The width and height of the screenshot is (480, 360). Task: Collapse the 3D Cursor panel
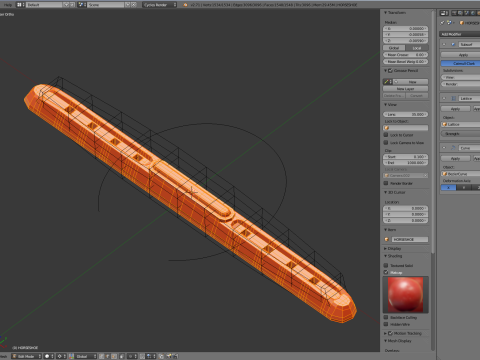386,192
